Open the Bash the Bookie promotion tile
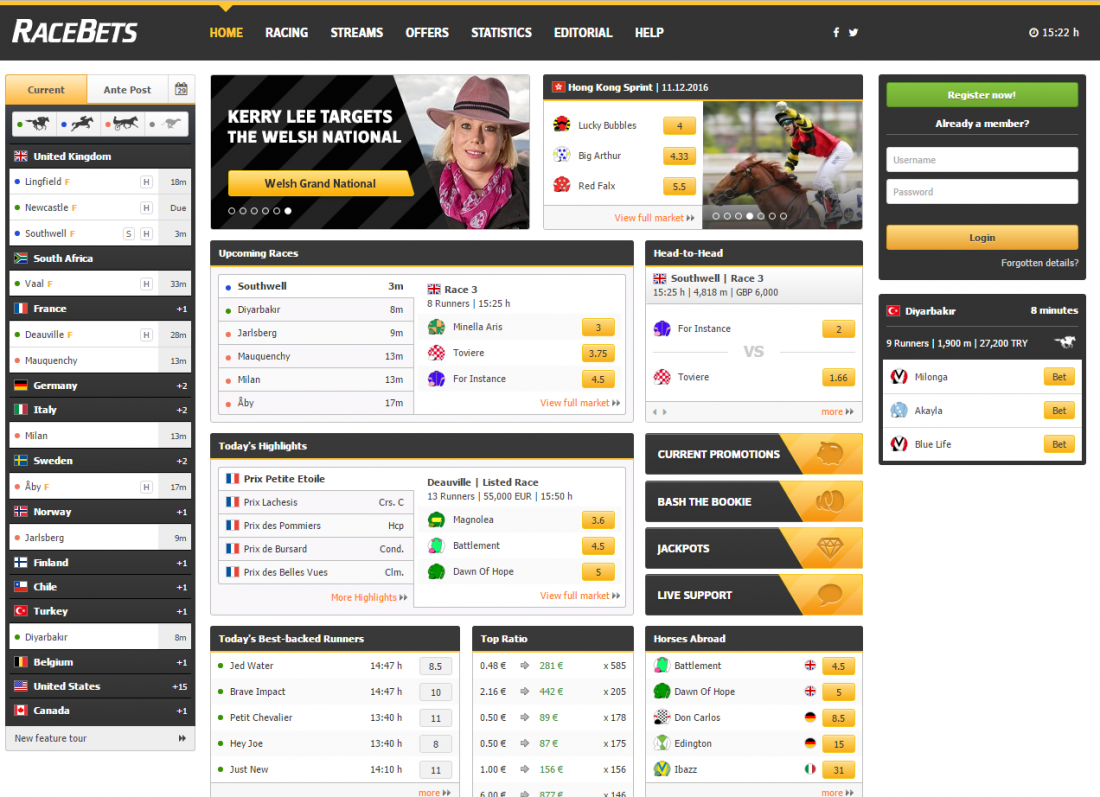The width and height of the screenshot is (1100, 797). 753,502
